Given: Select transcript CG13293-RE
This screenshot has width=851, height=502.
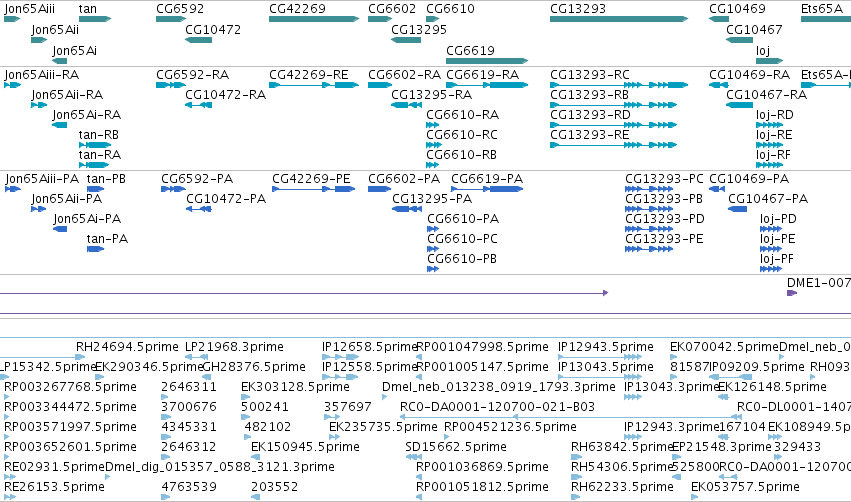Looking at the screenshot, I should (589, 135).
